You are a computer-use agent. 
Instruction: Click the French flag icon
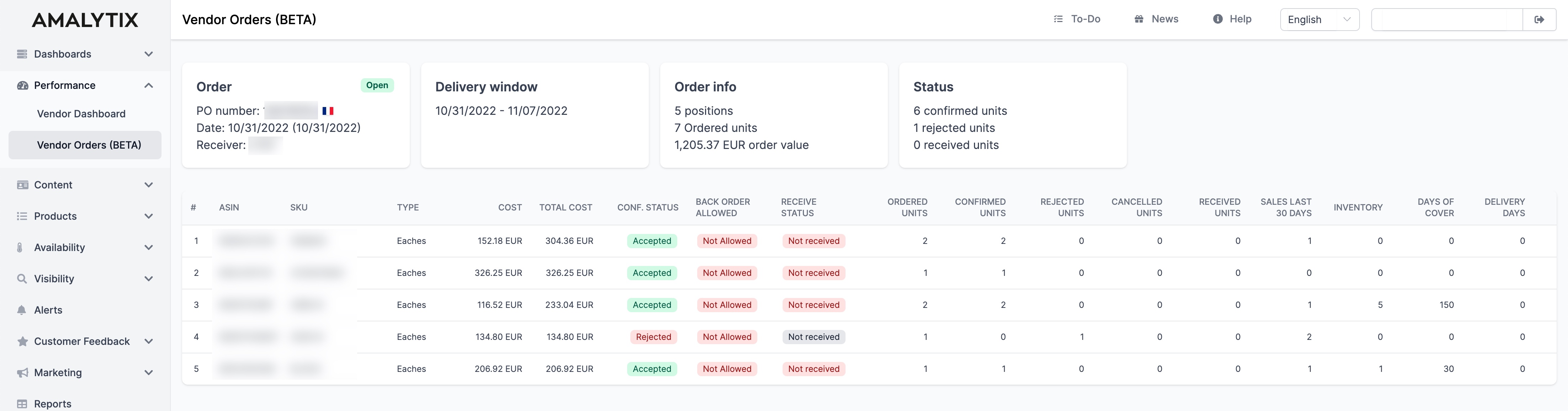(328, 111)
